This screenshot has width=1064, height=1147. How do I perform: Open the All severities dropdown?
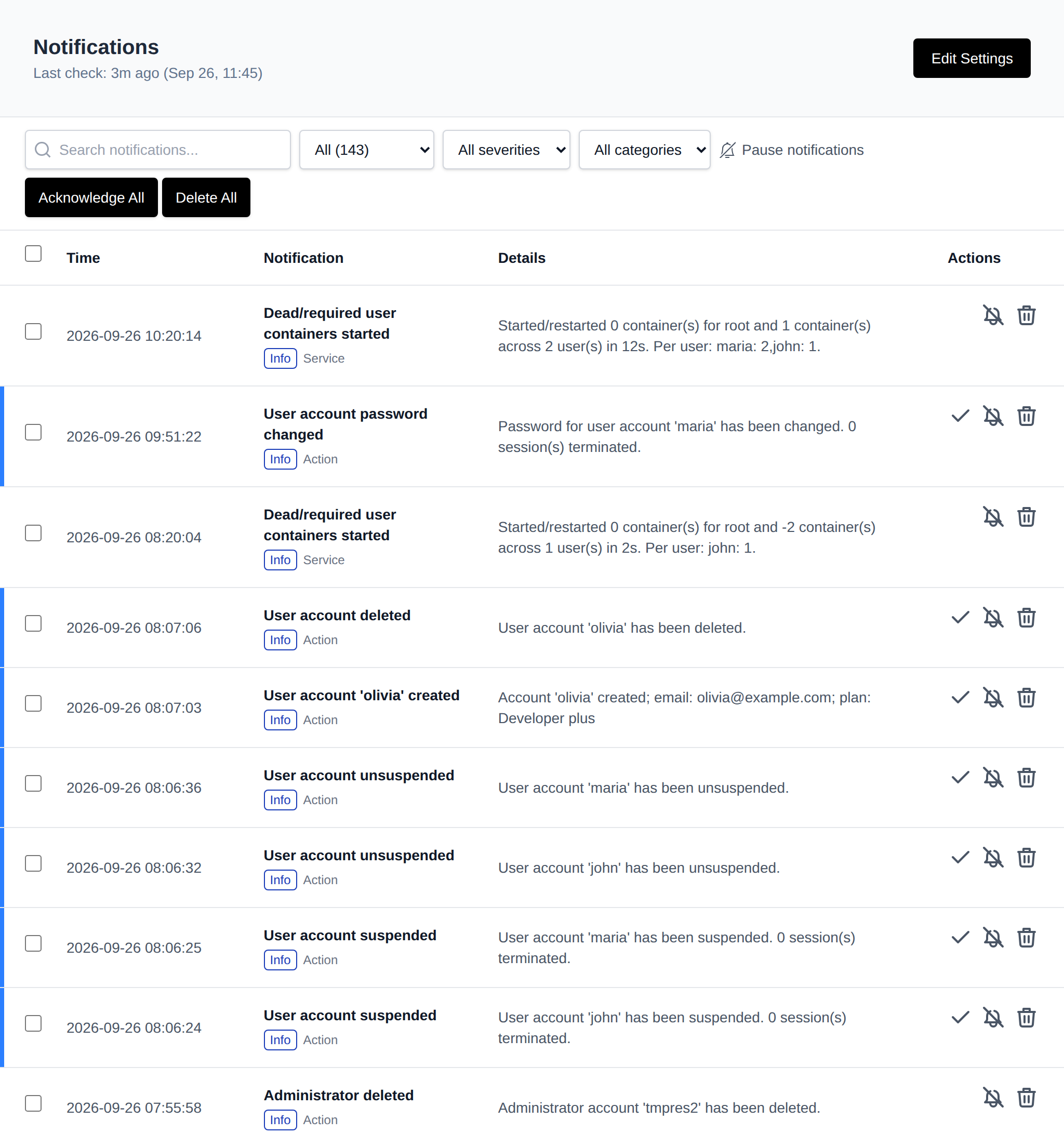click(506, 150)
